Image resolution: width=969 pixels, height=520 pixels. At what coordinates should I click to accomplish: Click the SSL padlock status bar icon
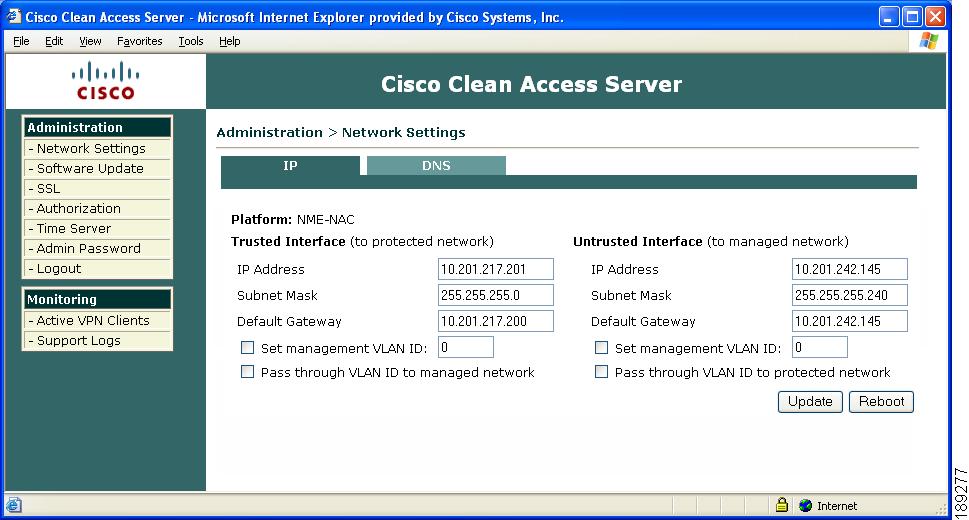782,505
